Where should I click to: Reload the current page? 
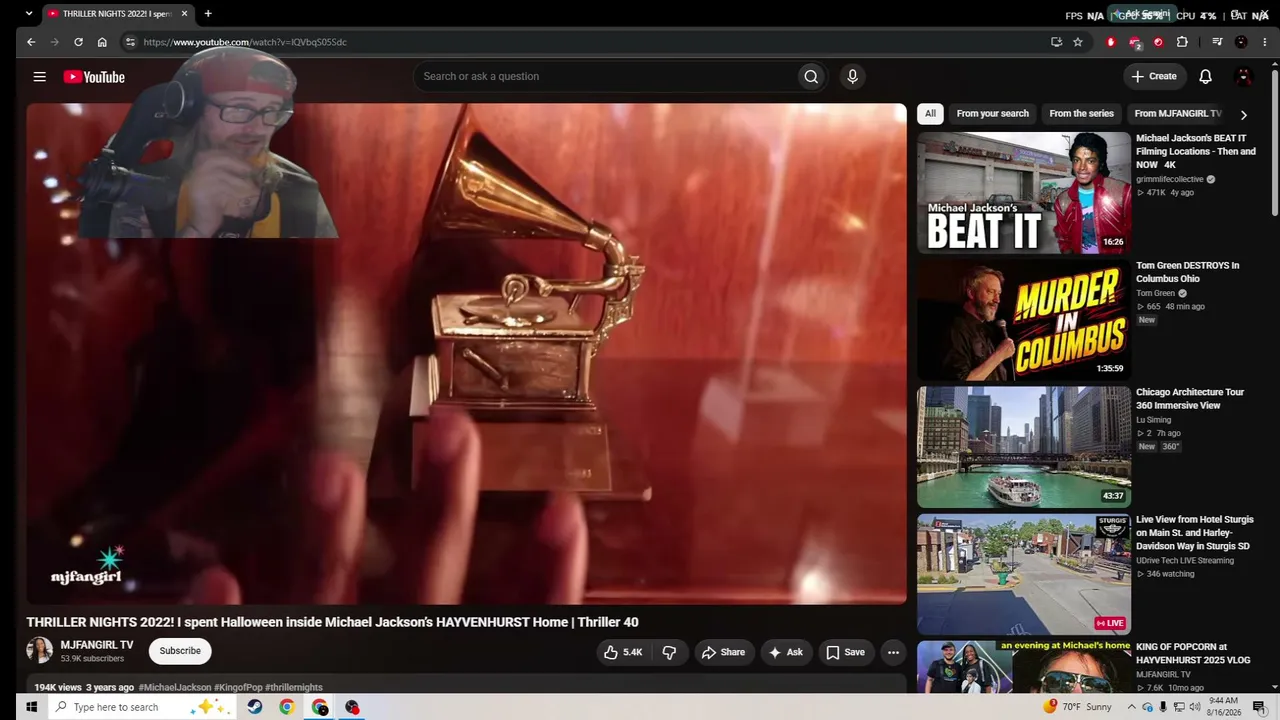pyautogui.click(x=78, y=42)
